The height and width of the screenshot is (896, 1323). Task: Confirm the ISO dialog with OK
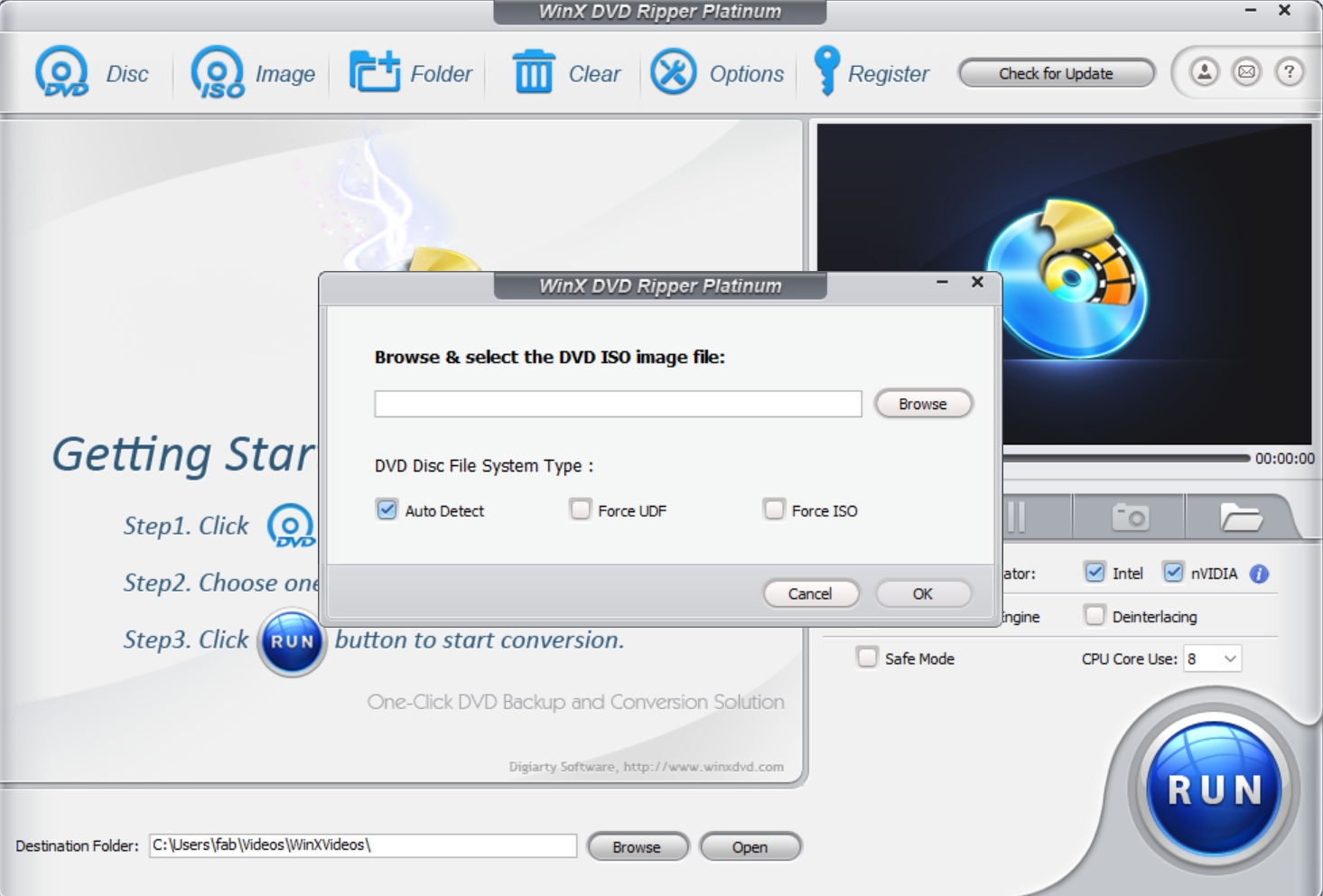(922, 593)
